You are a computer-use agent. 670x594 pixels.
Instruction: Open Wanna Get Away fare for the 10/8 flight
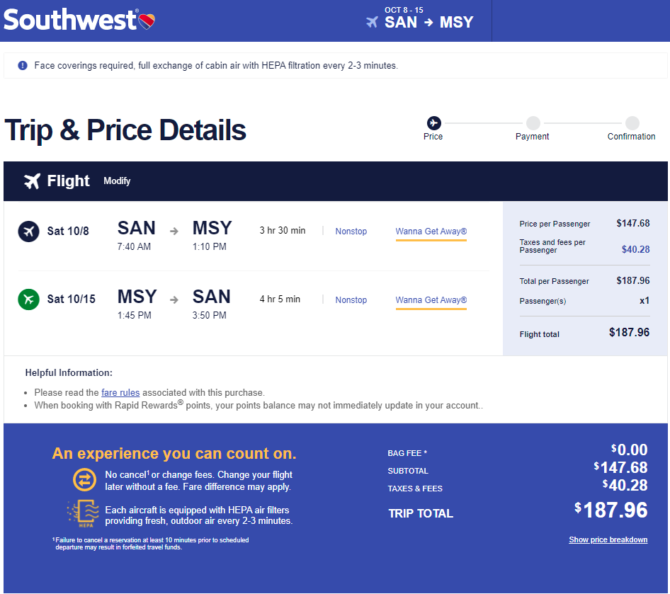point(431,232)
